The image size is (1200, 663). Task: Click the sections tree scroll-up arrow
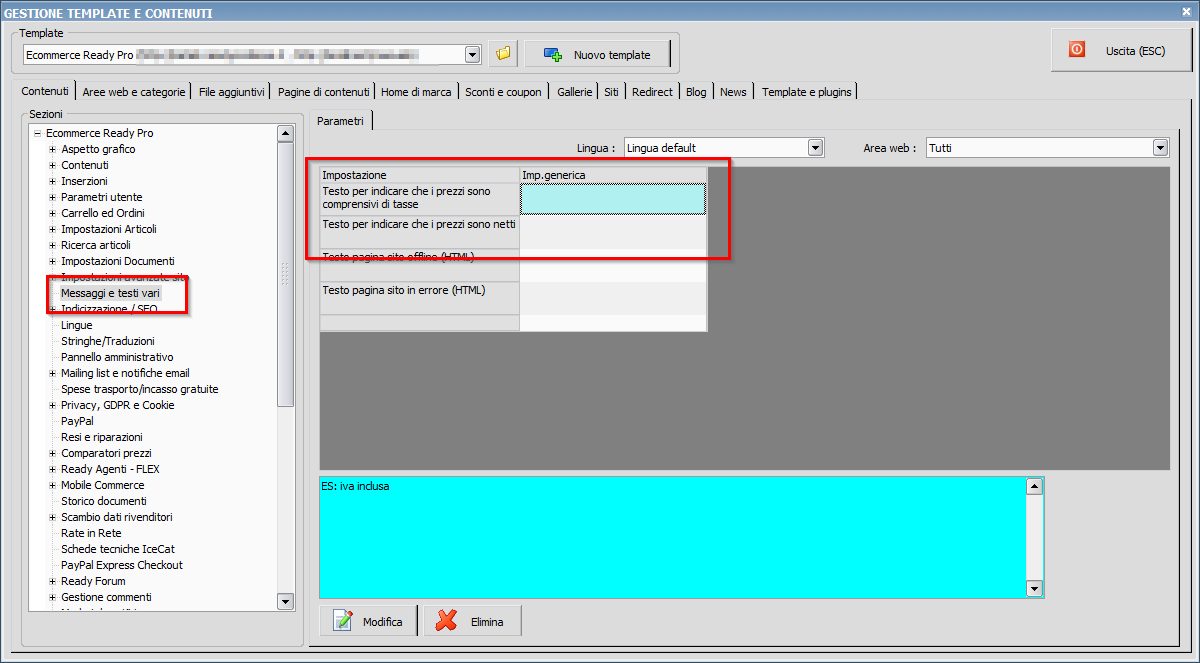285,133
